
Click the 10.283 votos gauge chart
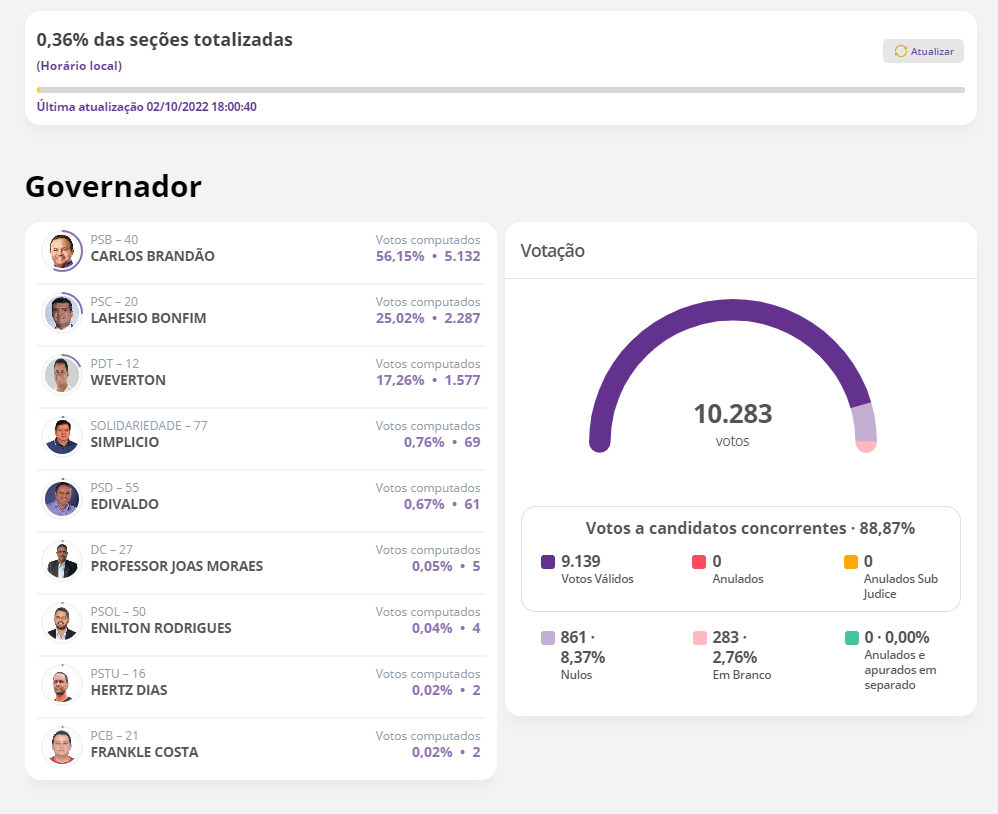(x=732, y=380)
